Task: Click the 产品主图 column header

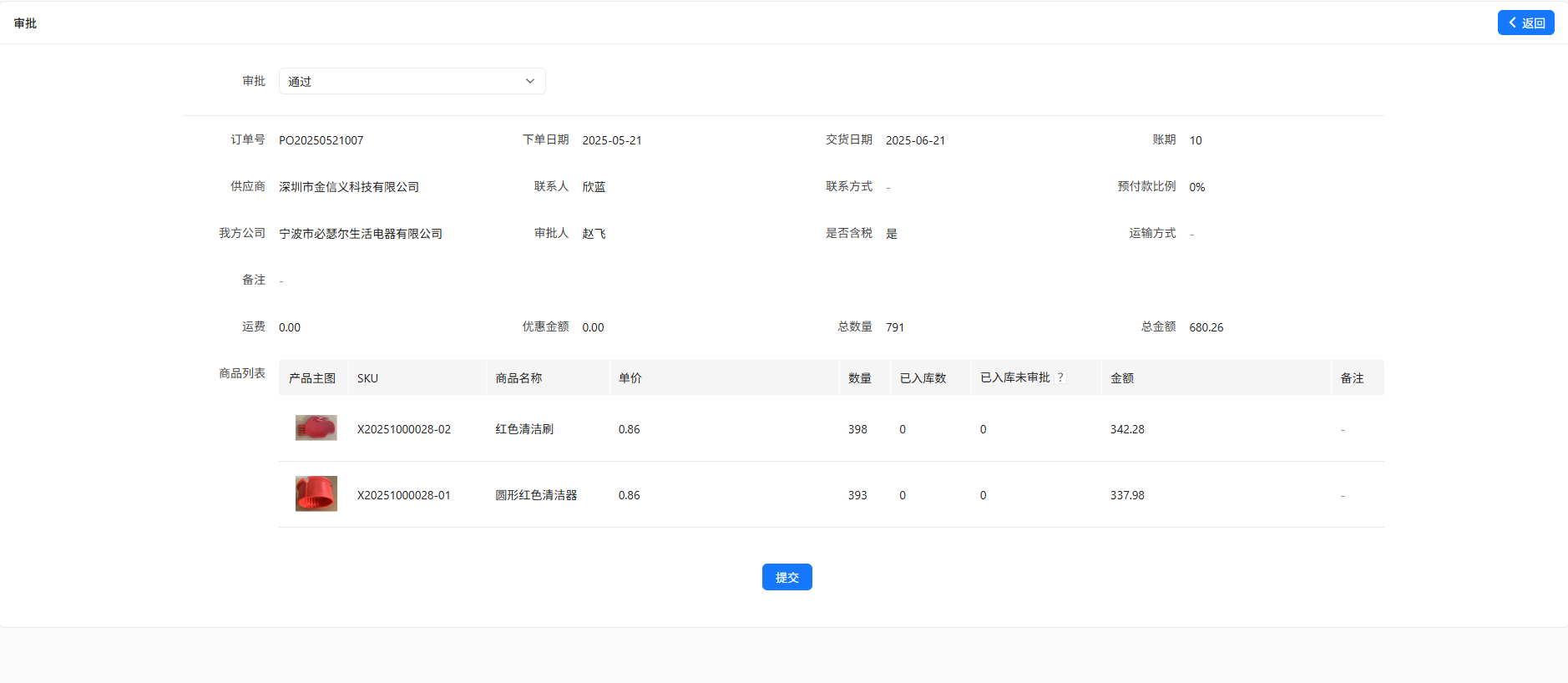Action: [313, 377]
